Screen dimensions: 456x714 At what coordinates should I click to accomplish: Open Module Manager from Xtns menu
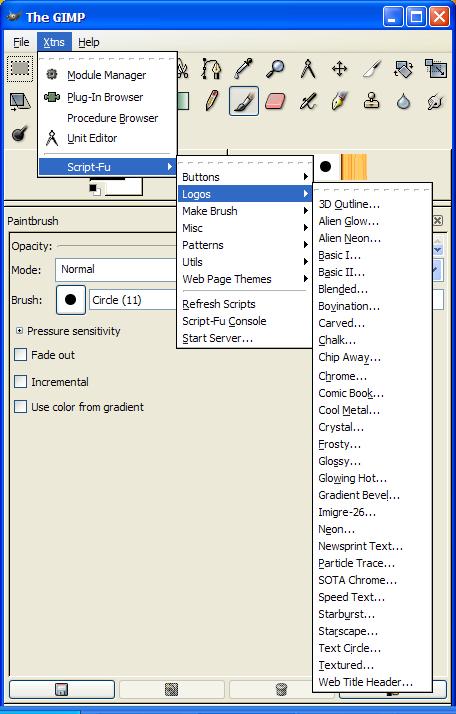click(107, 75)
